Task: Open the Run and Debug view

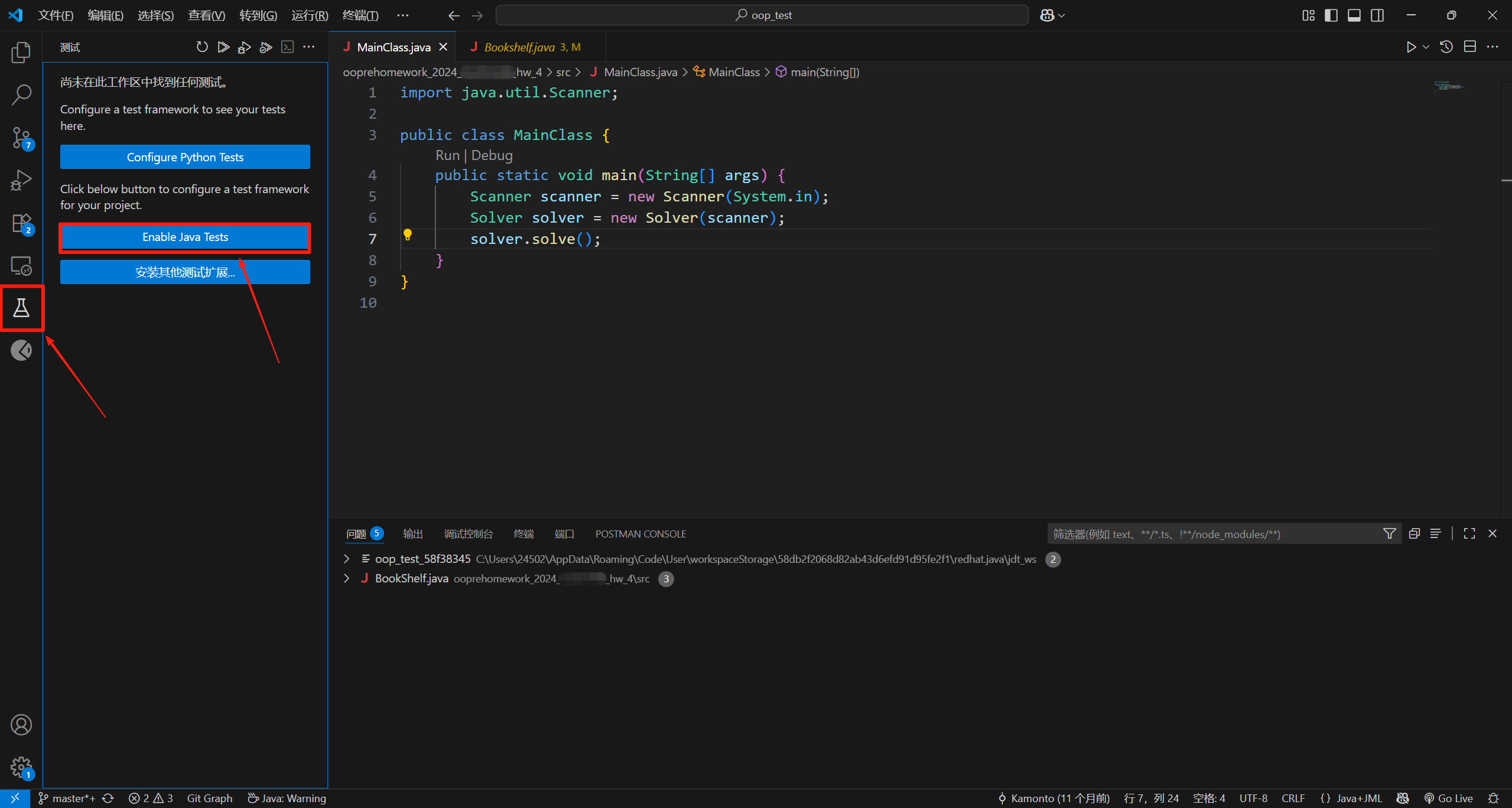Action: pos(21,180)
